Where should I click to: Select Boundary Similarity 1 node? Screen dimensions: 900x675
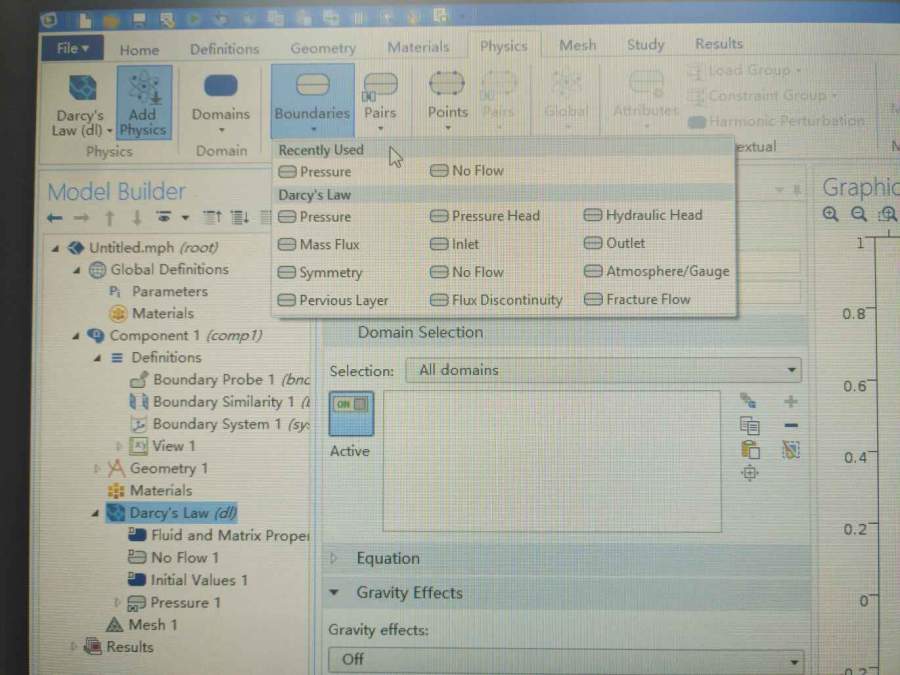(x=220, y=402)
